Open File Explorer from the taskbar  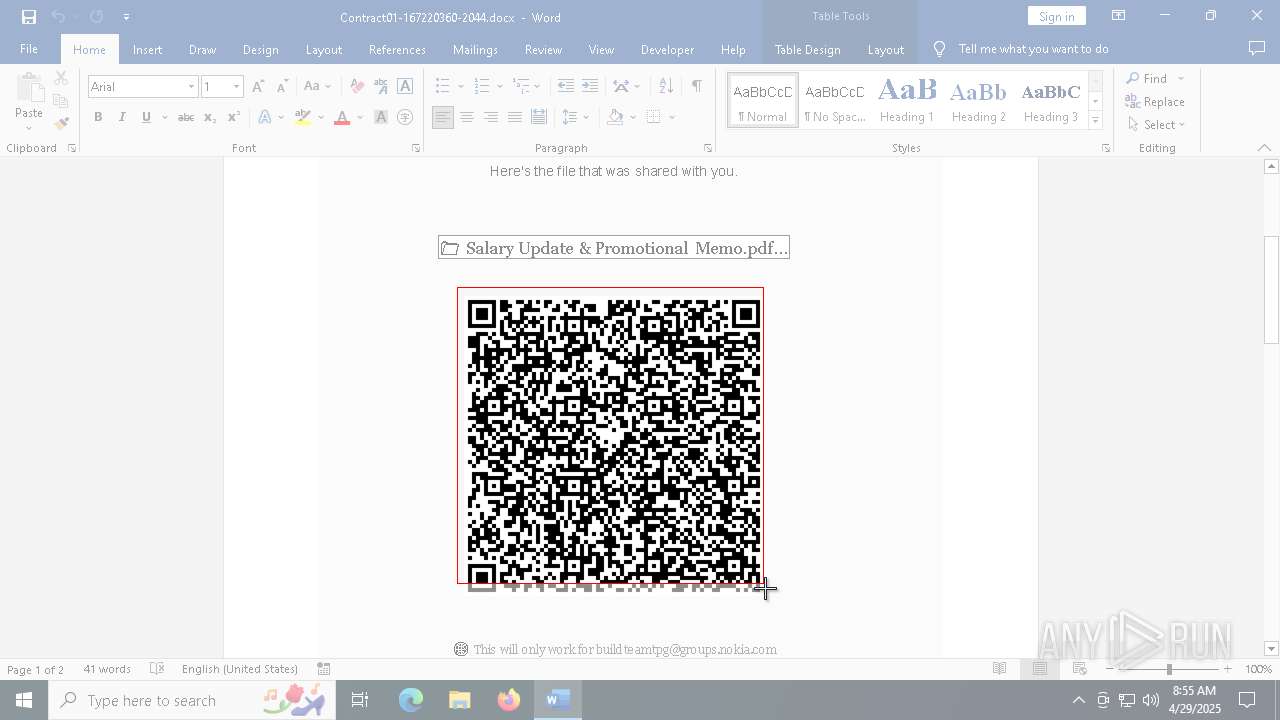pos(460,700)
